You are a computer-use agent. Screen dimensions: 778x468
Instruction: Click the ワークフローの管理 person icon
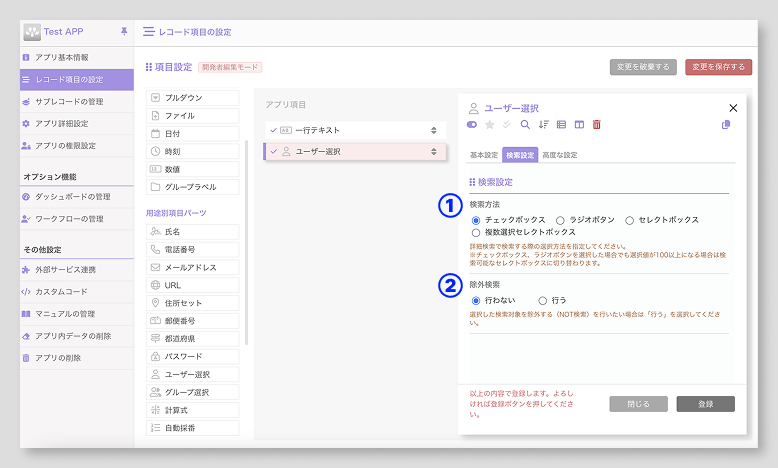tap(26, 219)
